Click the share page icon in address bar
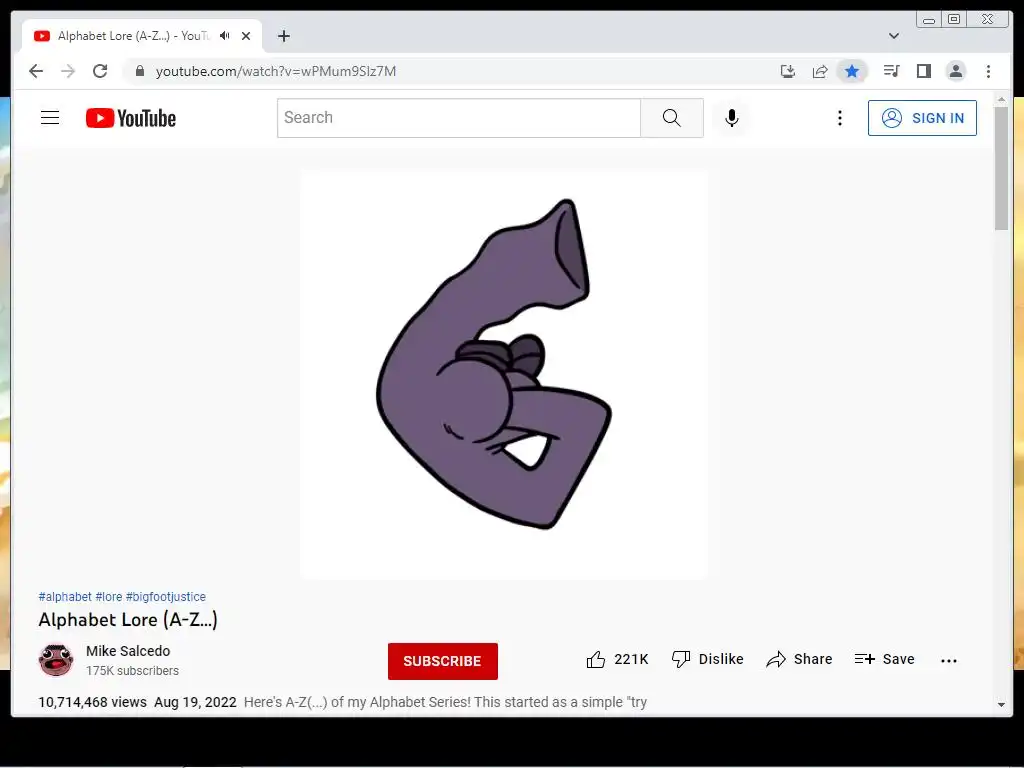 click(x=820, y=71)
